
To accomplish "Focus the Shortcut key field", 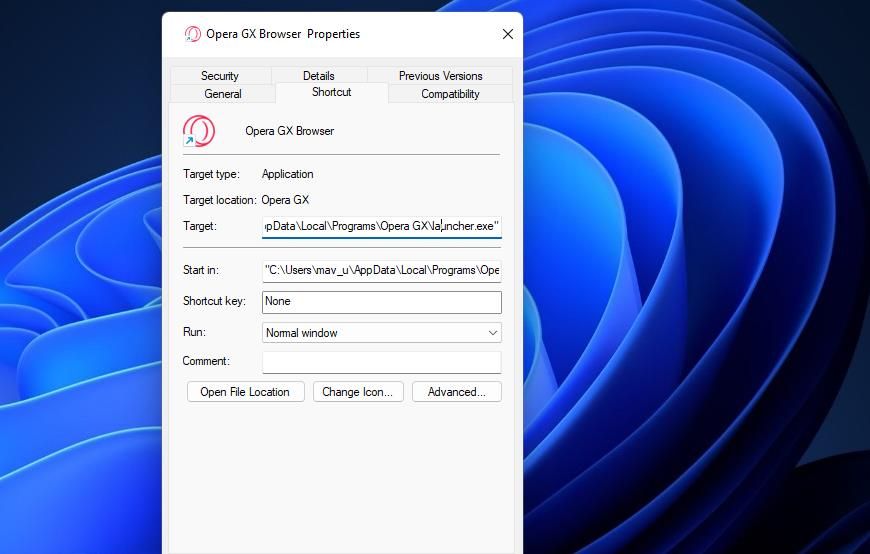I will (382, 302).
